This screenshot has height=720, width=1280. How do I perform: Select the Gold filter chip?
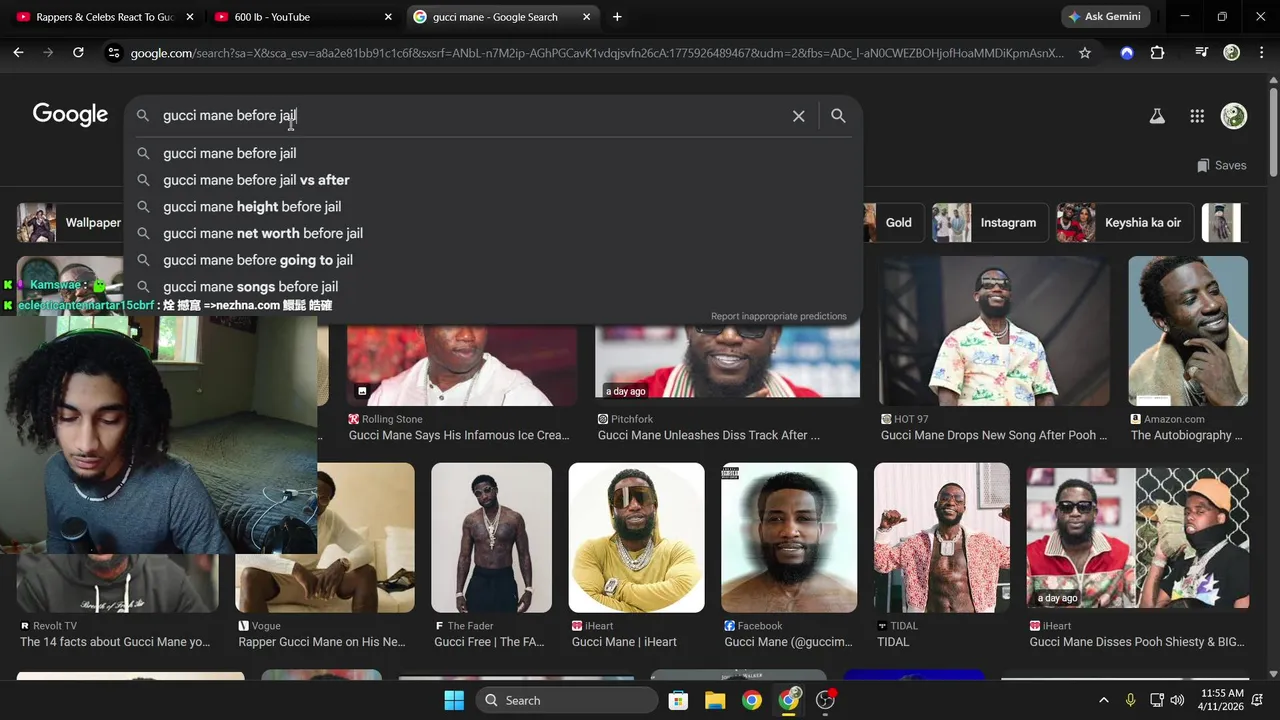893,223
